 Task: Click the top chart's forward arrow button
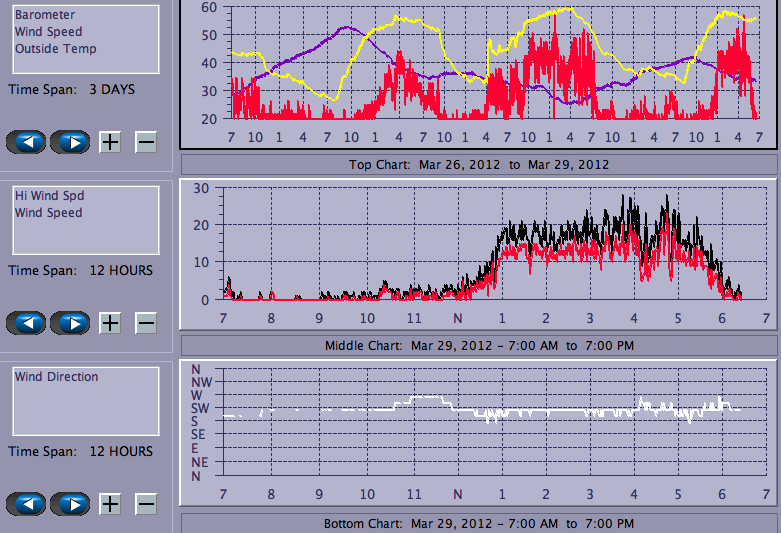(70, 142)
